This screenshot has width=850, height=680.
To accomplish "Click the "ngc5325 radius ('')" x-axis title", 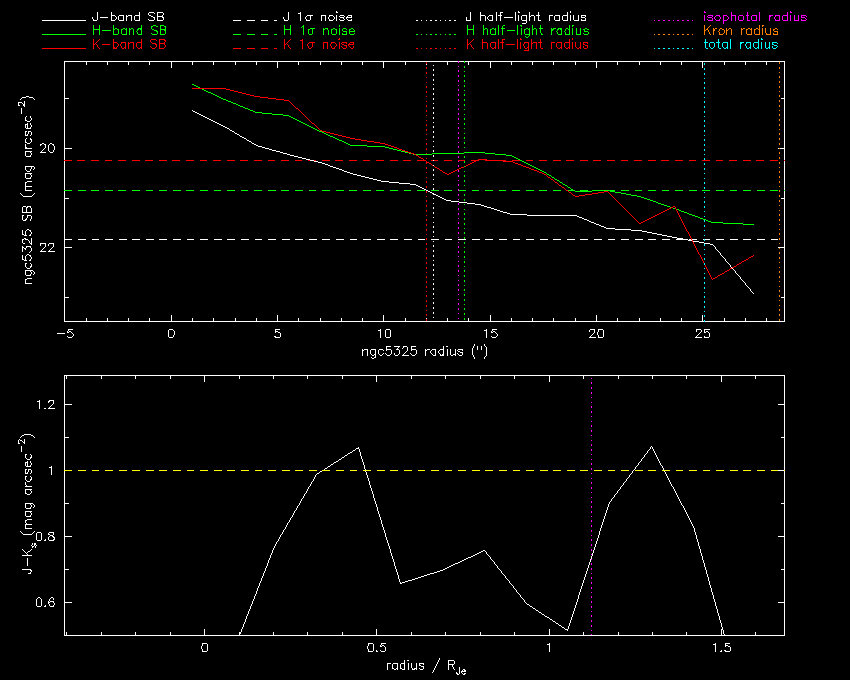I will click(424, 351).
